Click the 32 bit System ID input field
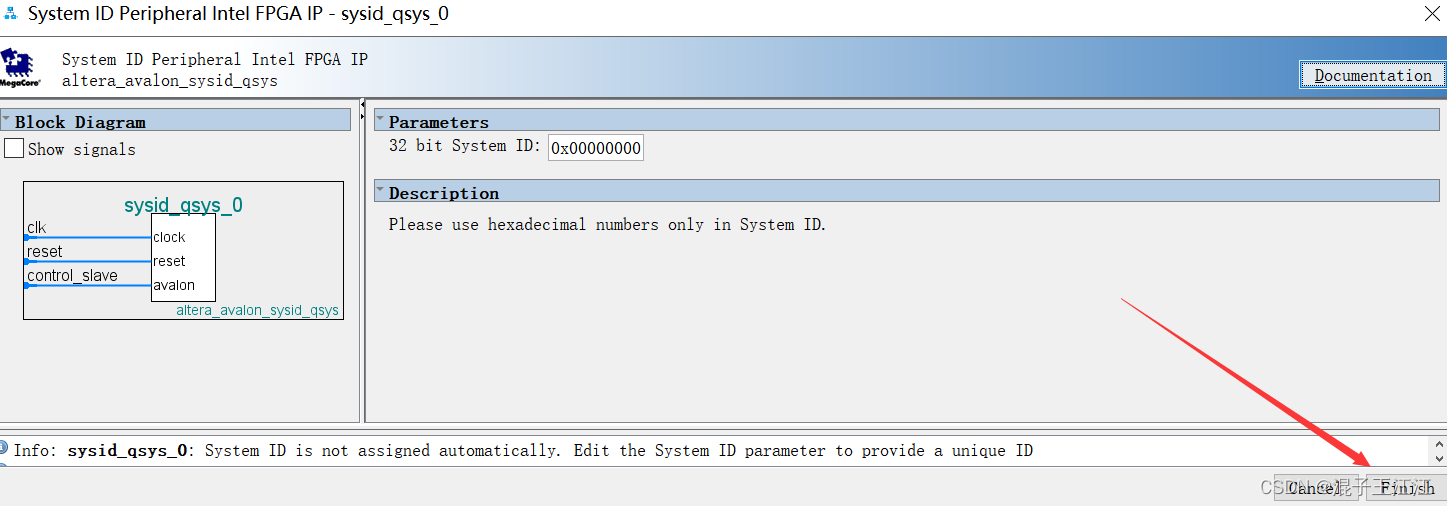Viewport: 1447px width, 506px height. coord(596,148)
